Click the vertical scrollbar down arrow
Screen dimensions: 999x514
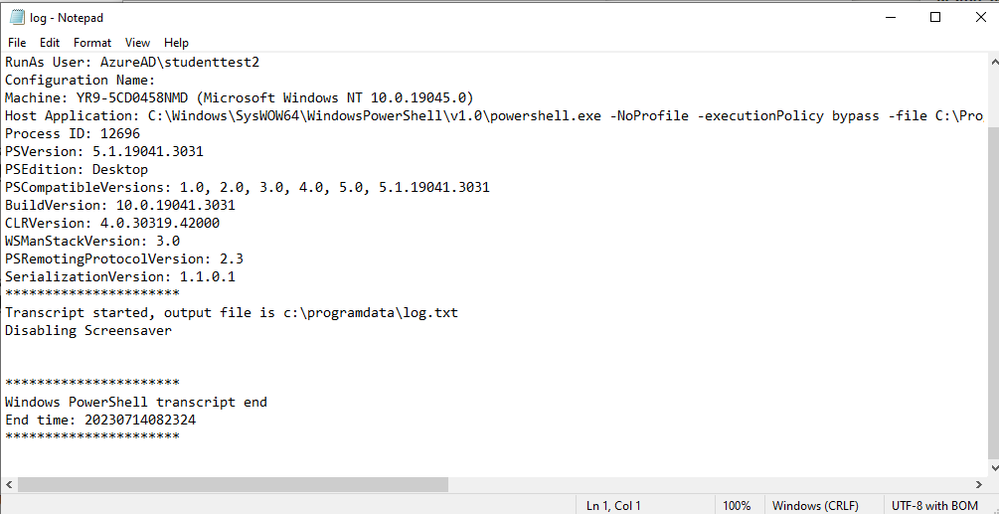pyautogui.click(x=993, y=468)
